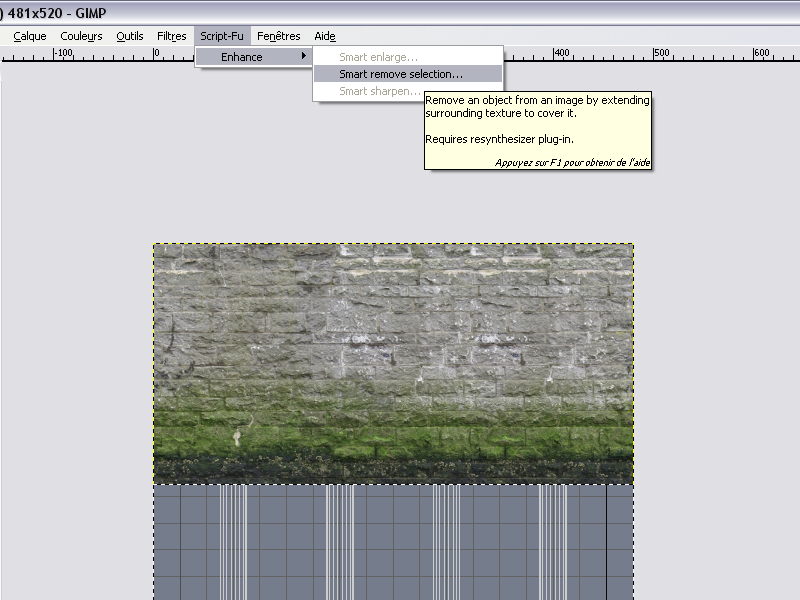800x600 pixels.
Task: Click the disabled Smart sharpen entry
Action: 380,91
